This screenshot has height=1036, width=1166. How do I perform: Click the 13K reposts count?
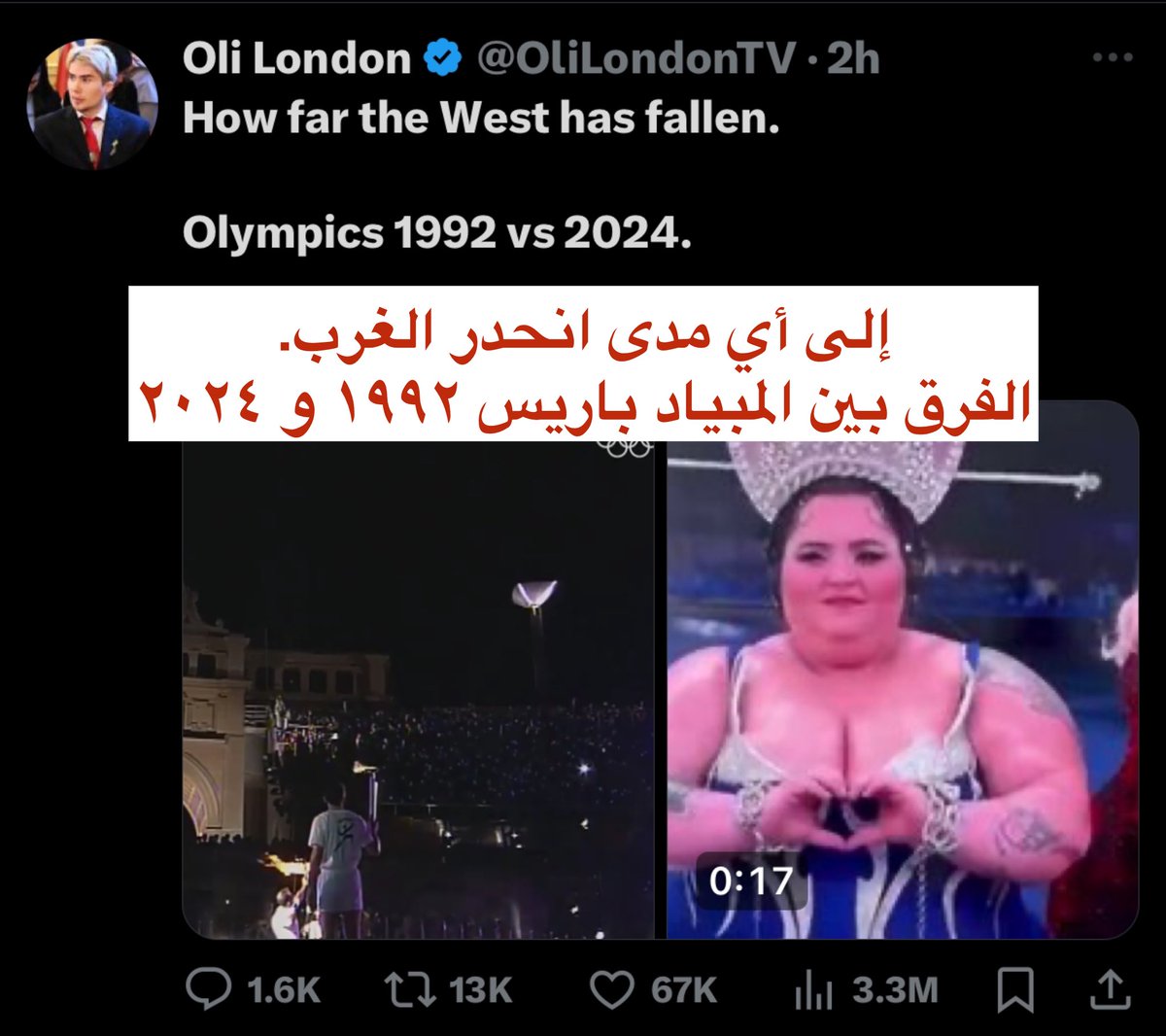tap(481, 991)
